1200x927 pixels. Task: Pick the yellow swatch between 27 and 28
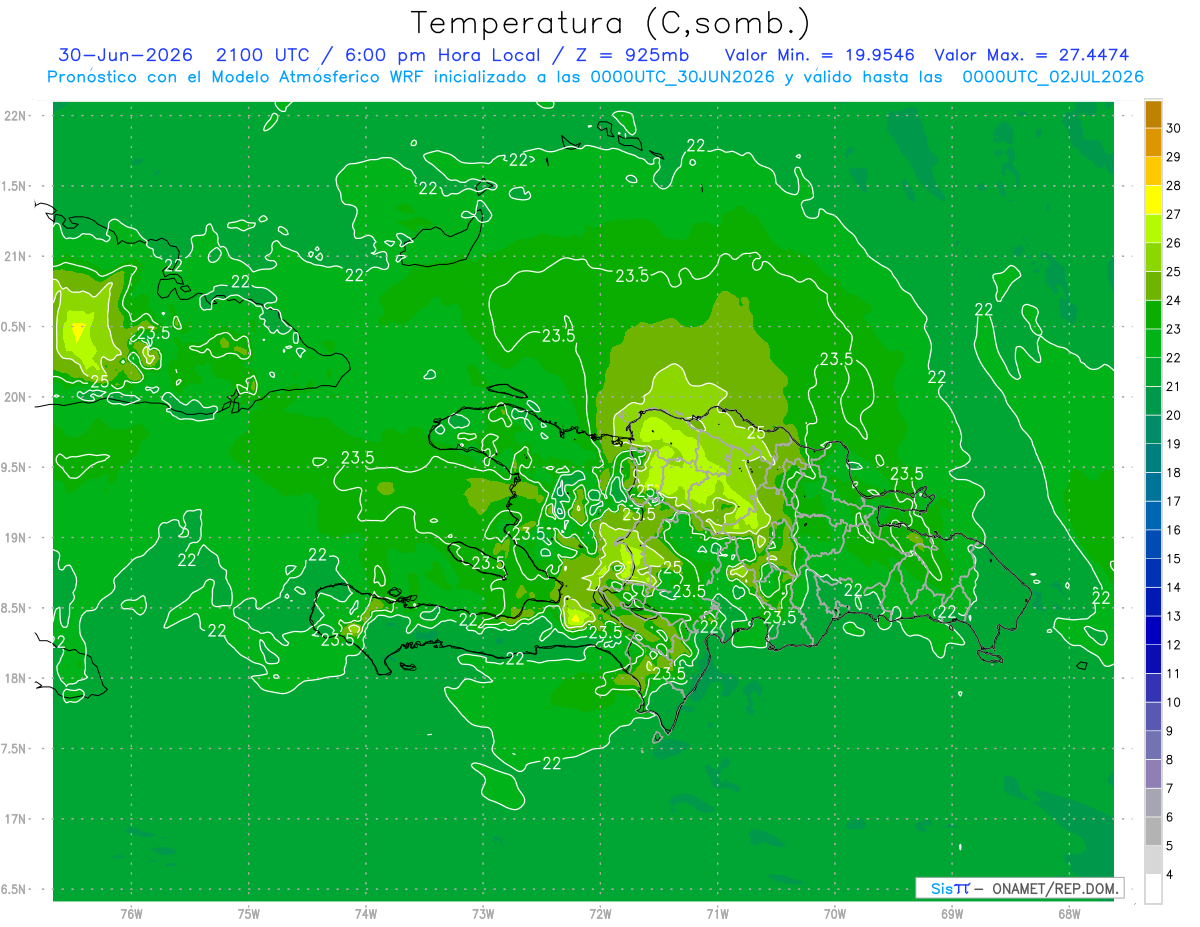[1153, 200]
